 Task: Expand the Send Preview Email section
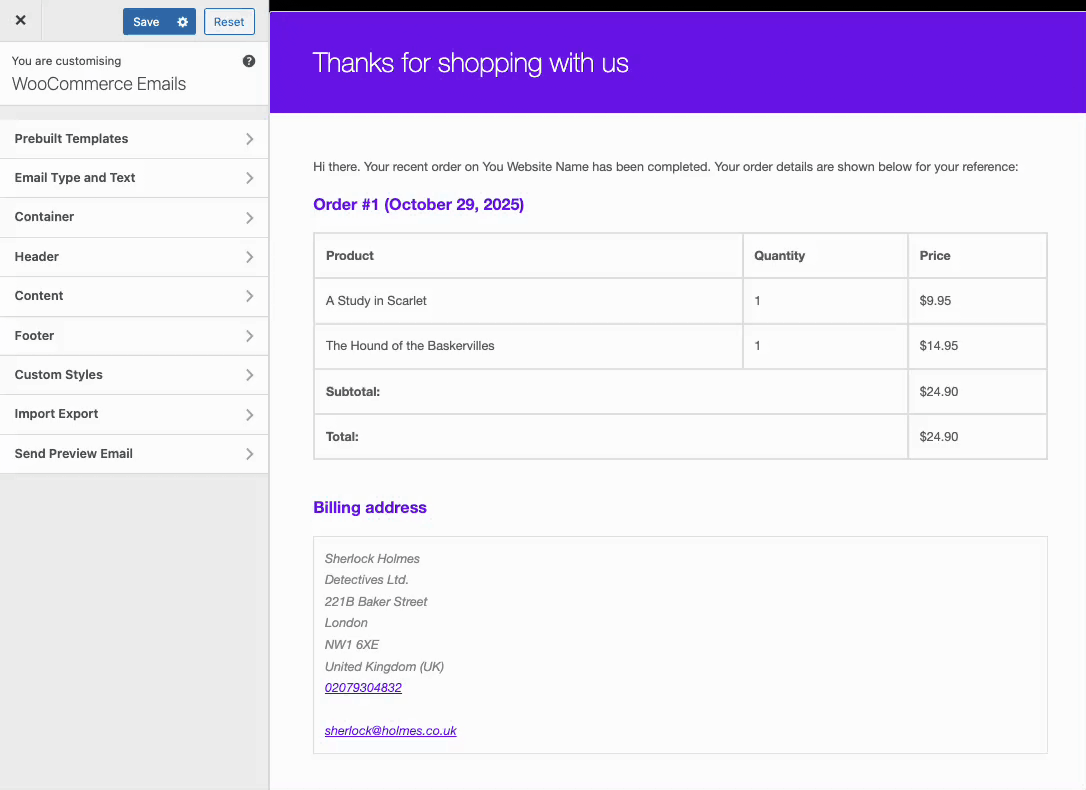(135, 453)
